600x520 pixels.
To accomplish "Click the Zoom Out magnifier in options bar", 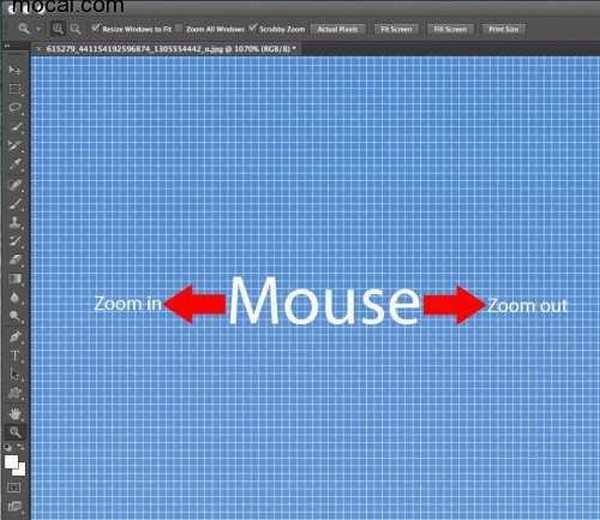I will 75,29.
